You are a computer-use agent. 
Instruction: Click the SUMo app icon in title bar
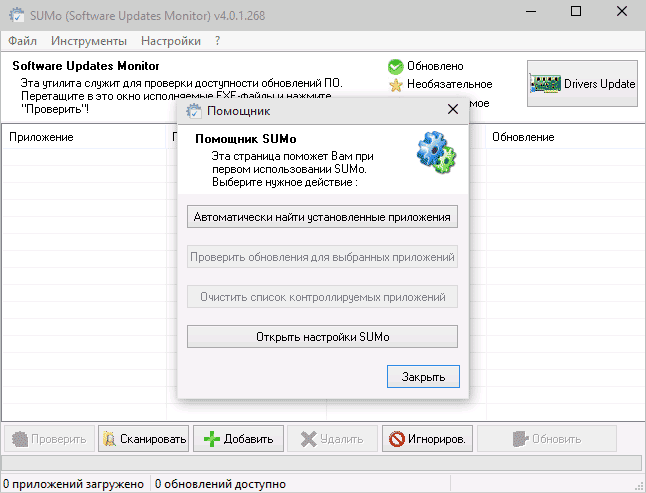(x=16, y=15)
